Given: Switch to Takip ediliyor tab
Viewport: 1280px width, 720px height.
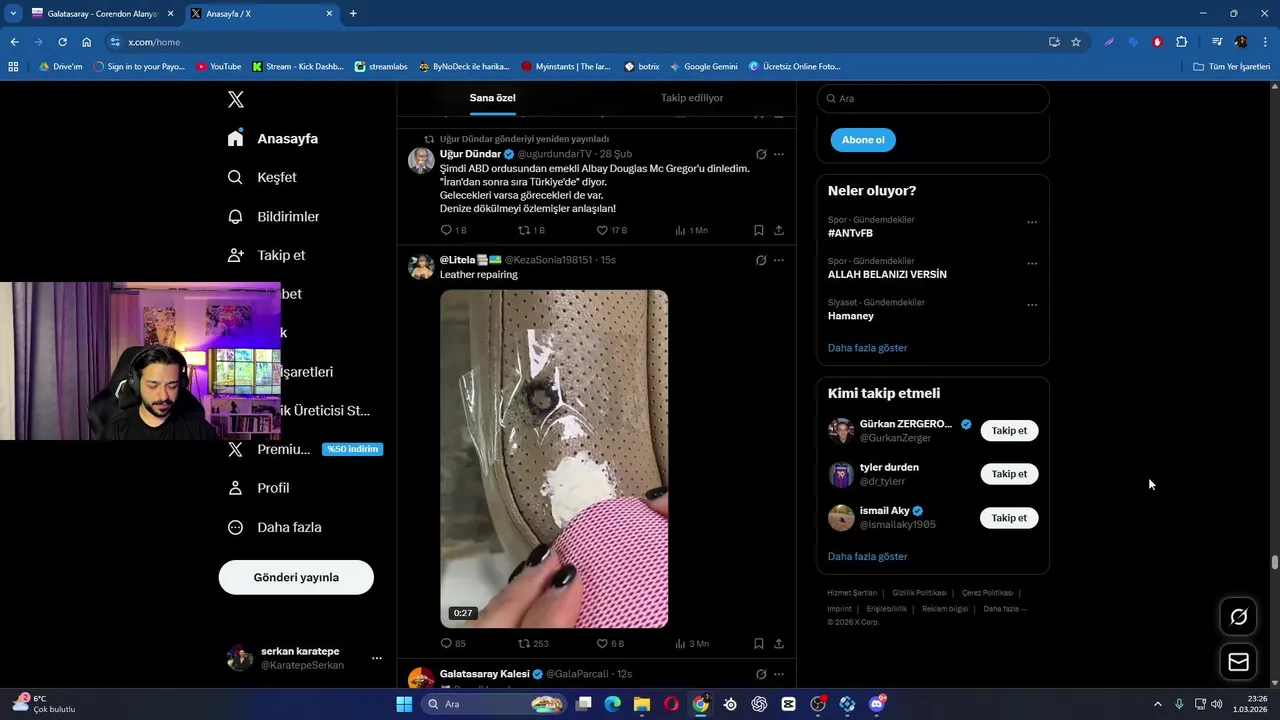Looking at the screenshot, I should point(692,98).
